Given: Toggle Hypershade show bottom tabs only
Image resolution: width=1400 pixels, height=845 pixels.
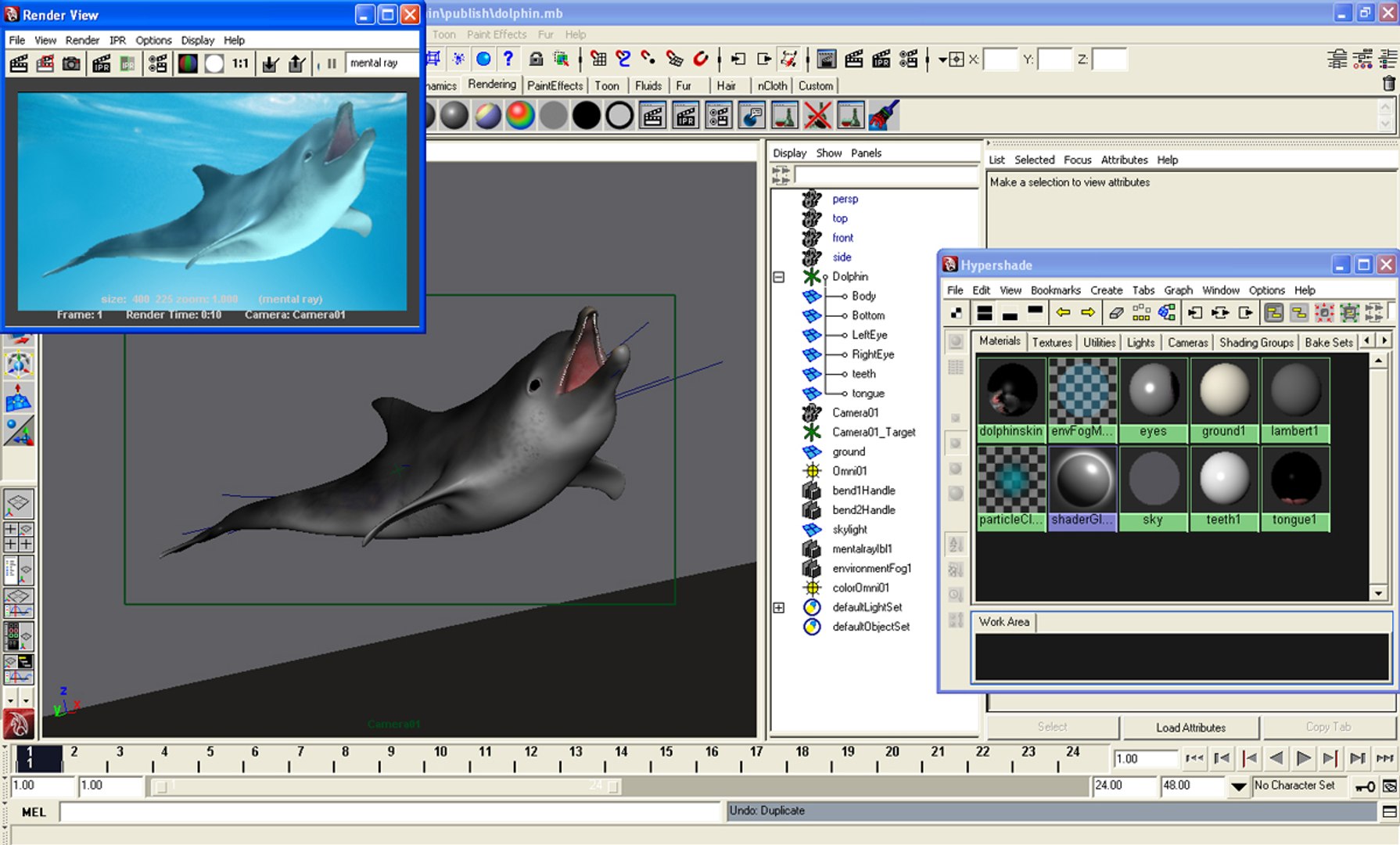Looking at the screenshot, I should point(1010,313).
